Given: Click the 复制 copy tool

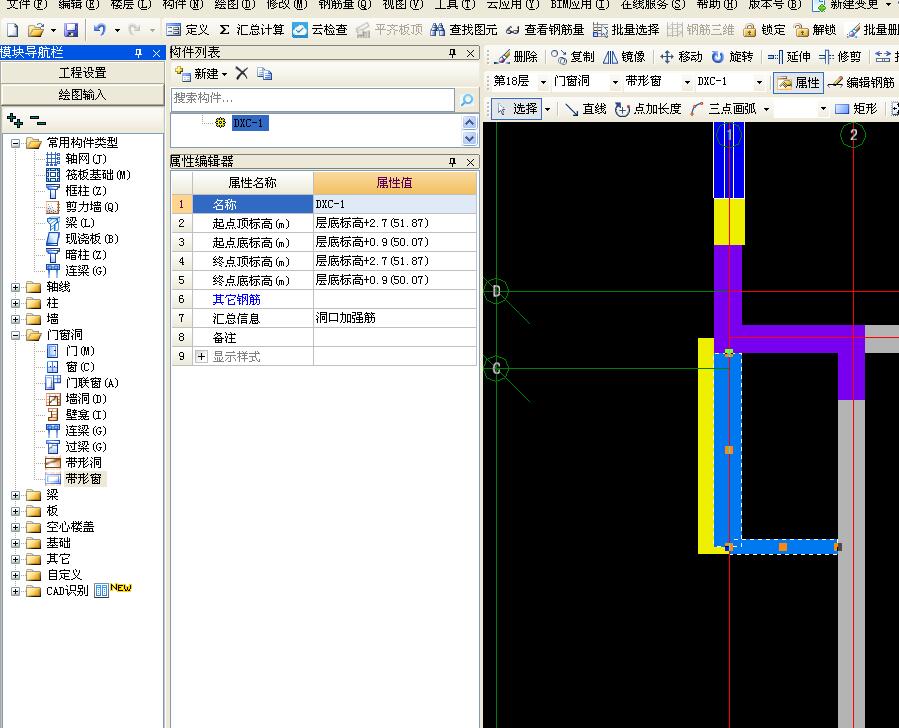Looking at the screenshot, I should tap(573, 57).
